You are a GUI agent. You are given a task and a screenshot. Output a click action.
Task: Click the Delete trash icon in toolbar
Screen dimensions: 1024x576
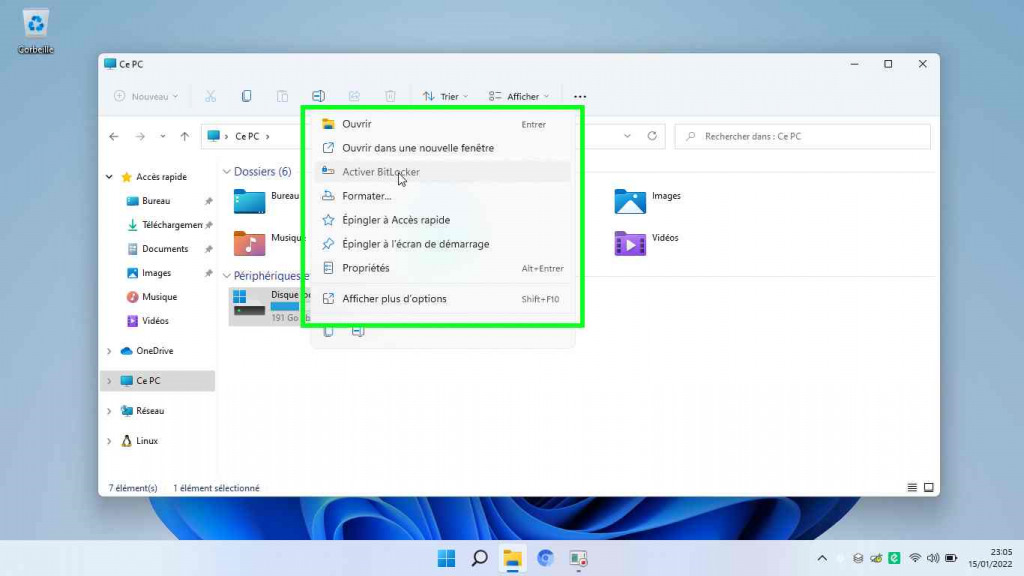(x=391, y=96)
